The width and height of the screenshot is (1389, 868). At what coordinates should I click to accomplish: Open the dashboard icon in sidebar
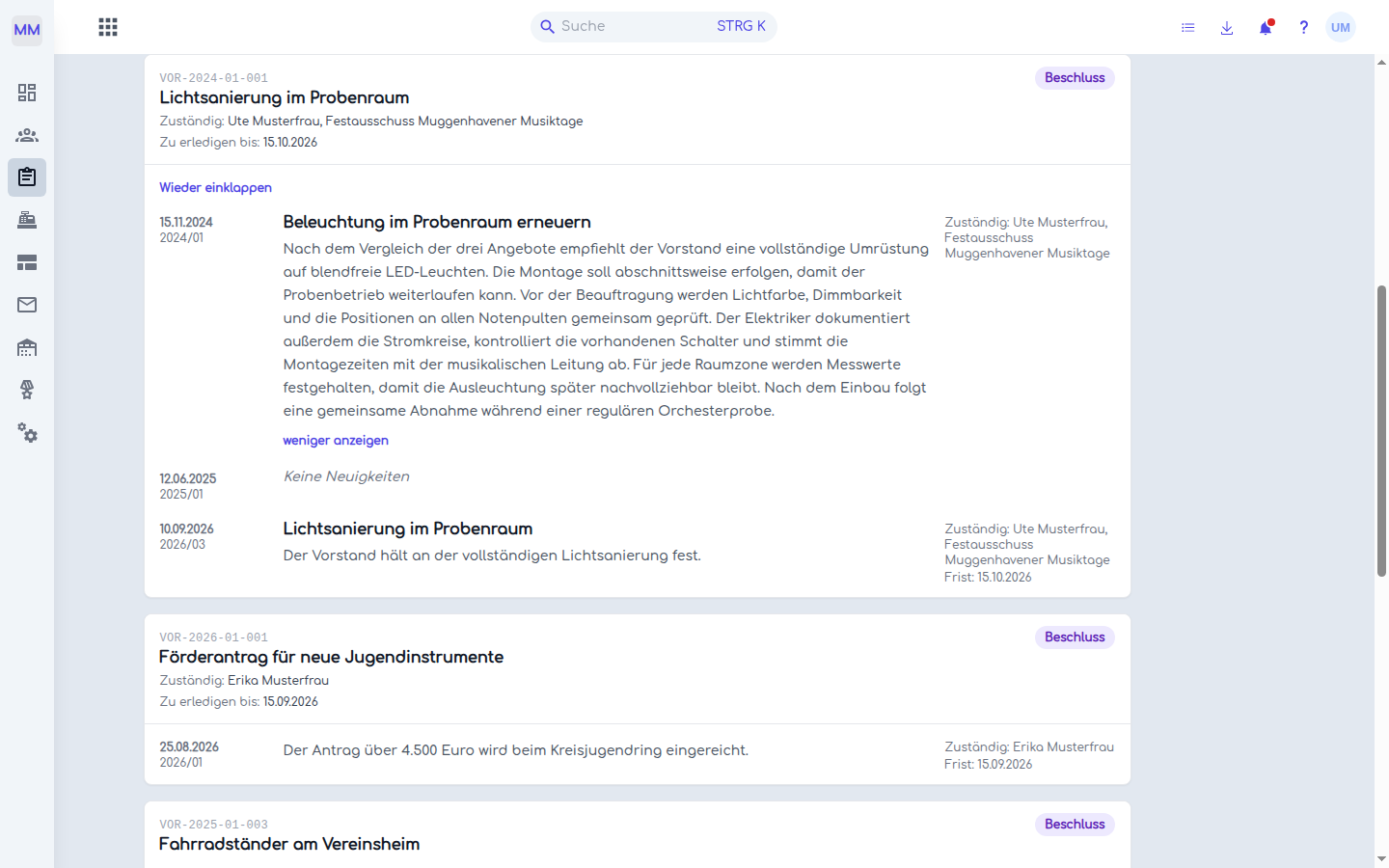tap(27, 93)
